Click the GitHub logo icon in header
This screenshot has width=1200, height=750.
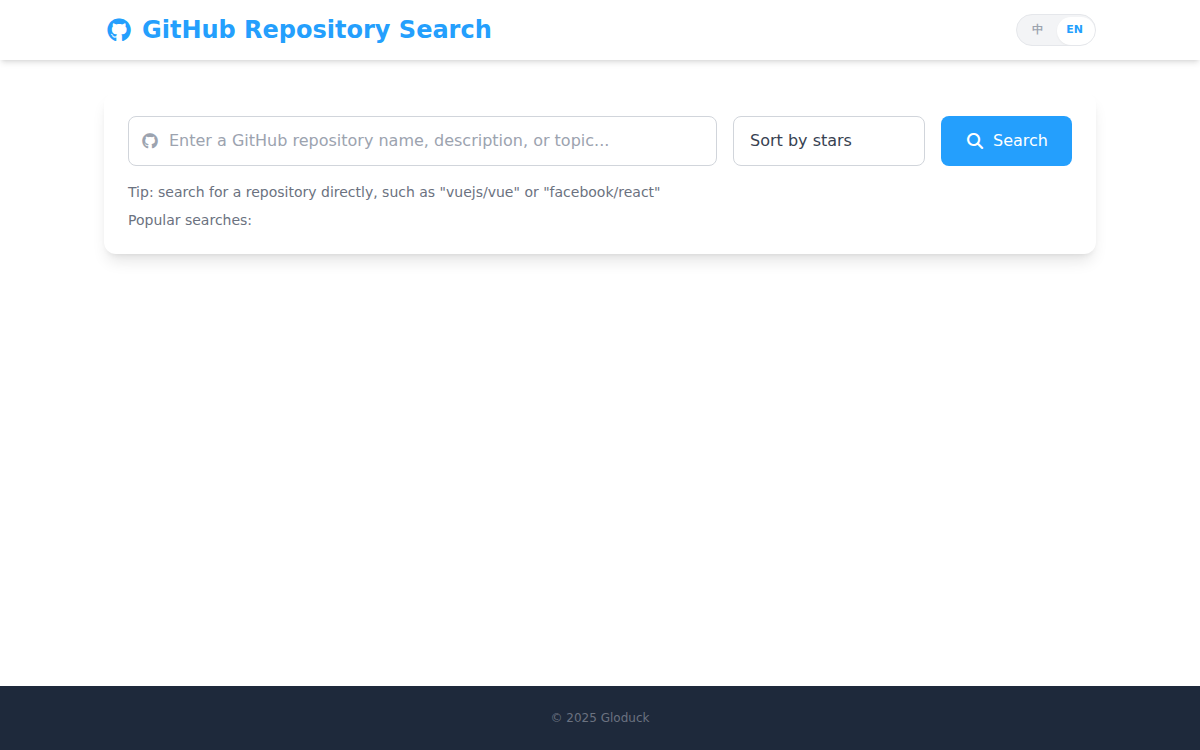[x=119, y=30]
